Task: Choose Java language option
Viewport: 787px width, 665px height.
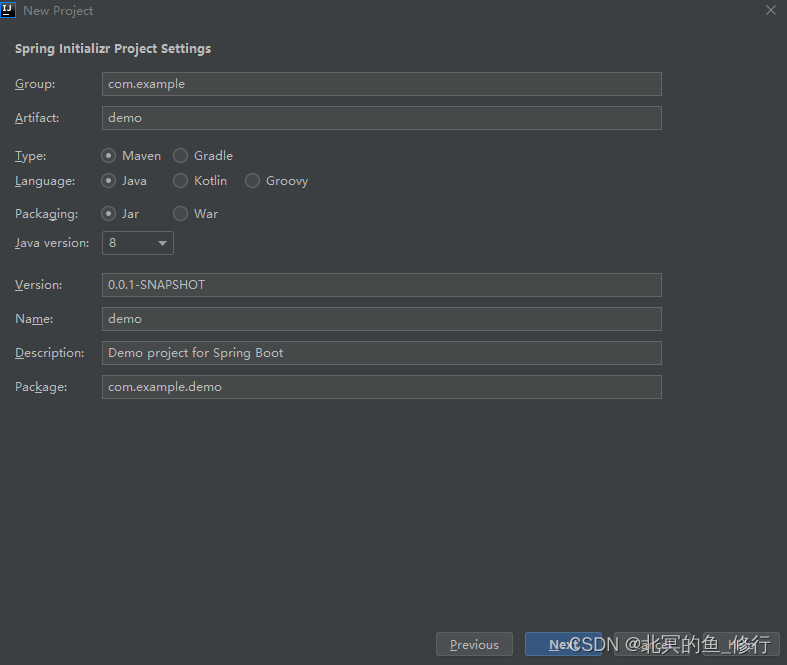Action: coord(124,181)
